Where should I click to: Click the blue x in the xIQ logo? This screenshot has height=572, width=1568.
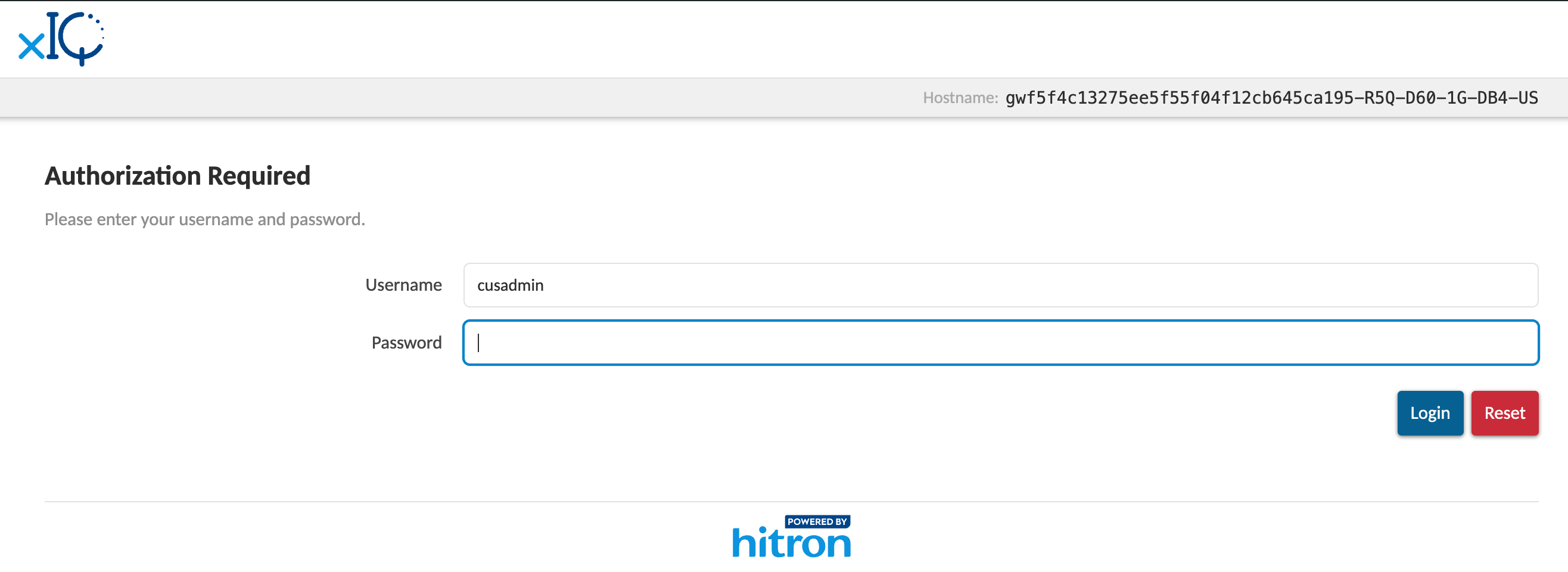point(32,46)
